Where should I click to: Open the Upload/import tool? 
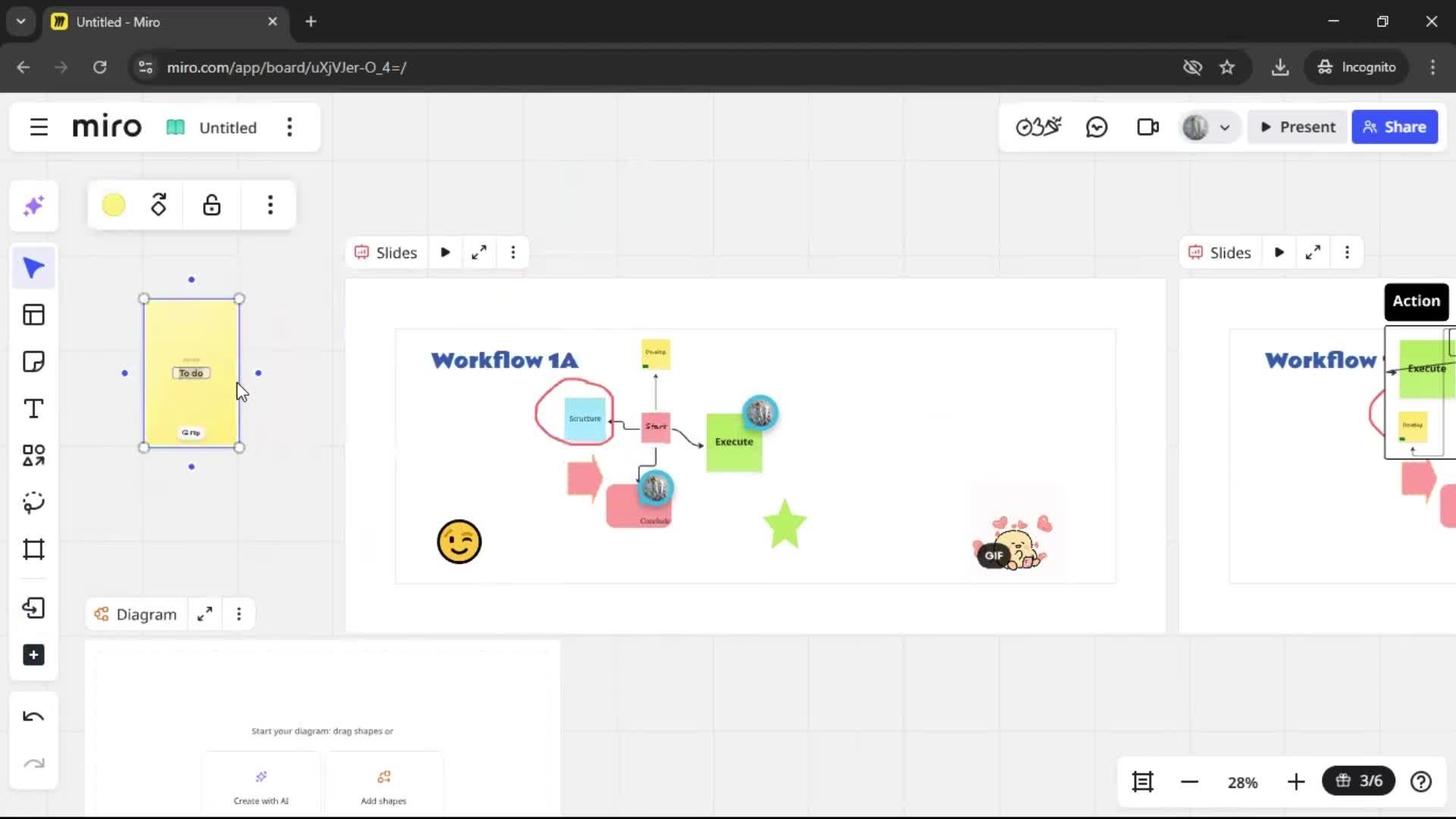pyautogui.click(x=33, y=608)
